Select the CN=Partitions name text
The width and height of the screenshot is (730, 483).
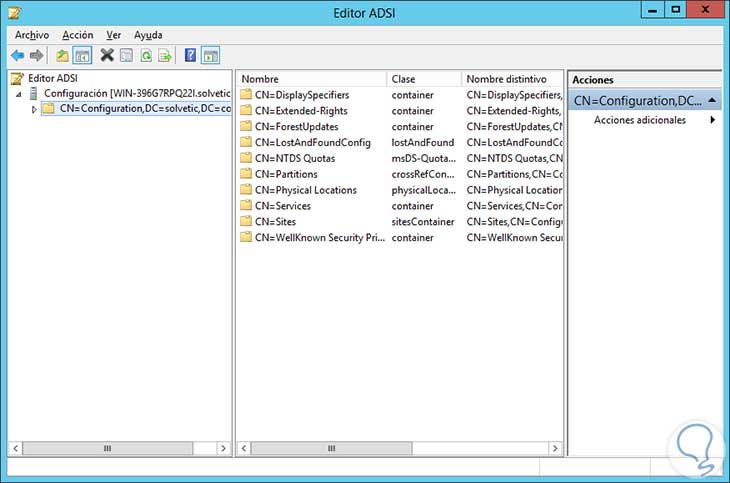[x=286, y=174]
